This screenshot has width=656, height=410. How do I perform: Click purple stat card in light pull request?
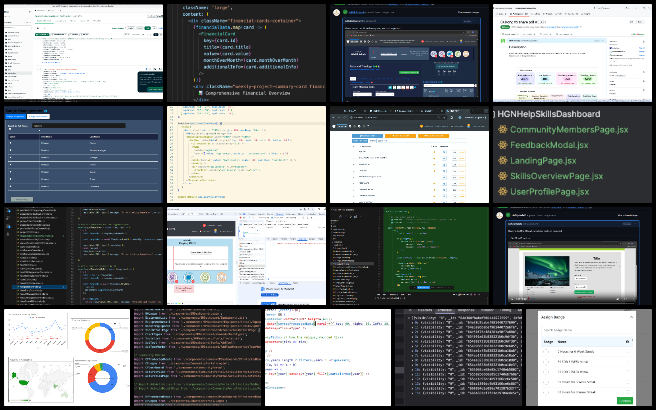[525, 78]
